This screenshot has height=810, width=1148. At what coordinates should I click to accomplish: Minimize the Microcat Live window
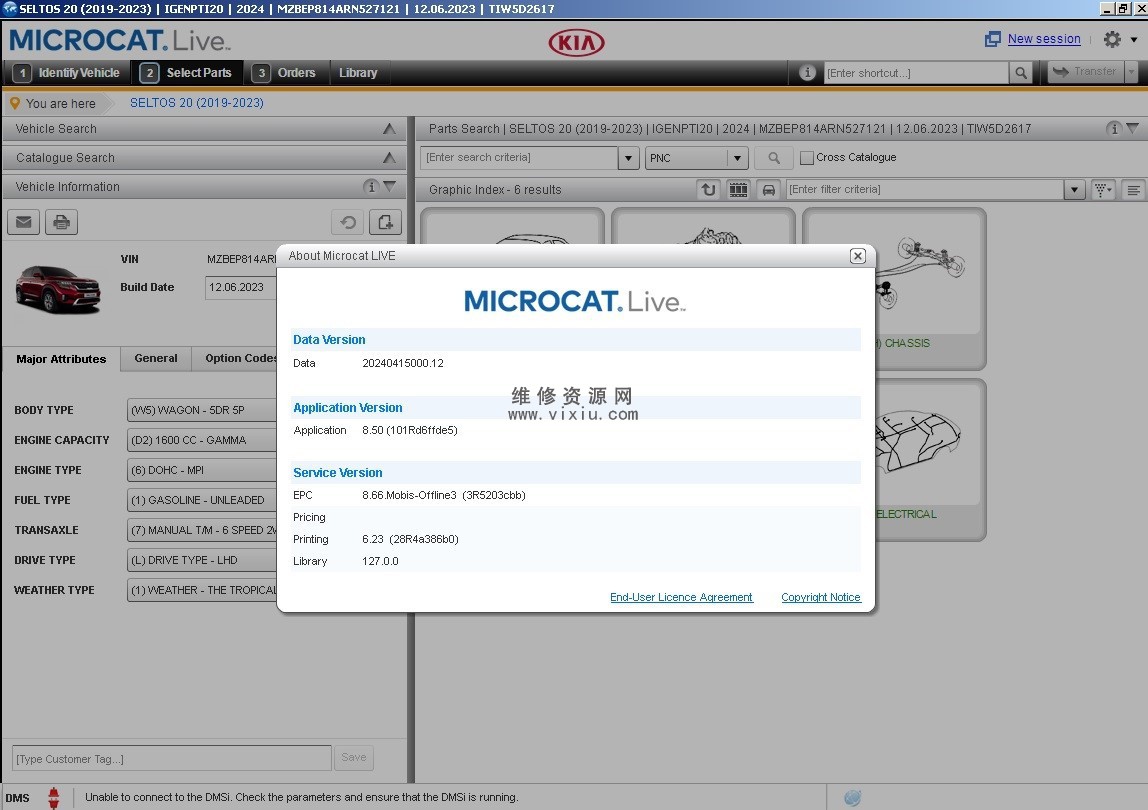[1107, 9]
